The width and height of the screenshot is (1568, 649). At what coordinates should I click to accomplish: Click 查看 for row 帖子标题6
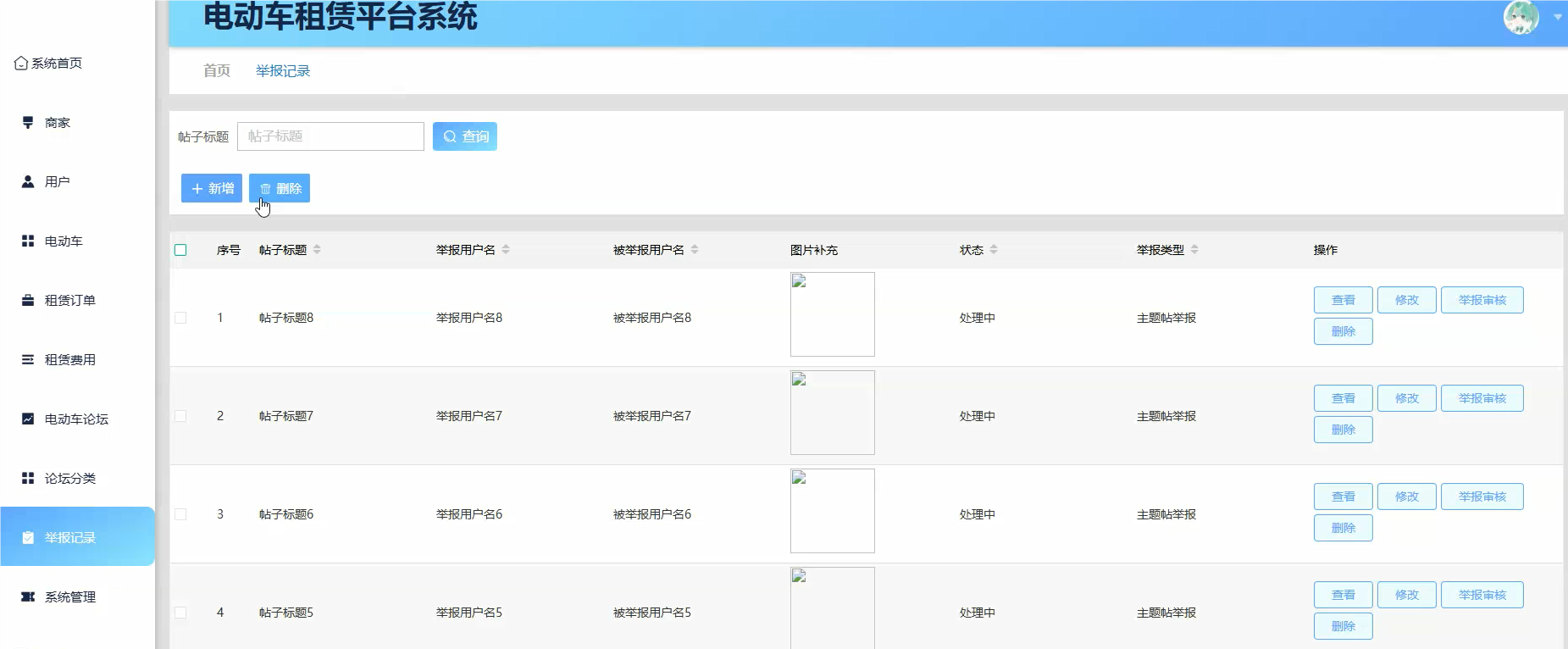point(1344,496)
